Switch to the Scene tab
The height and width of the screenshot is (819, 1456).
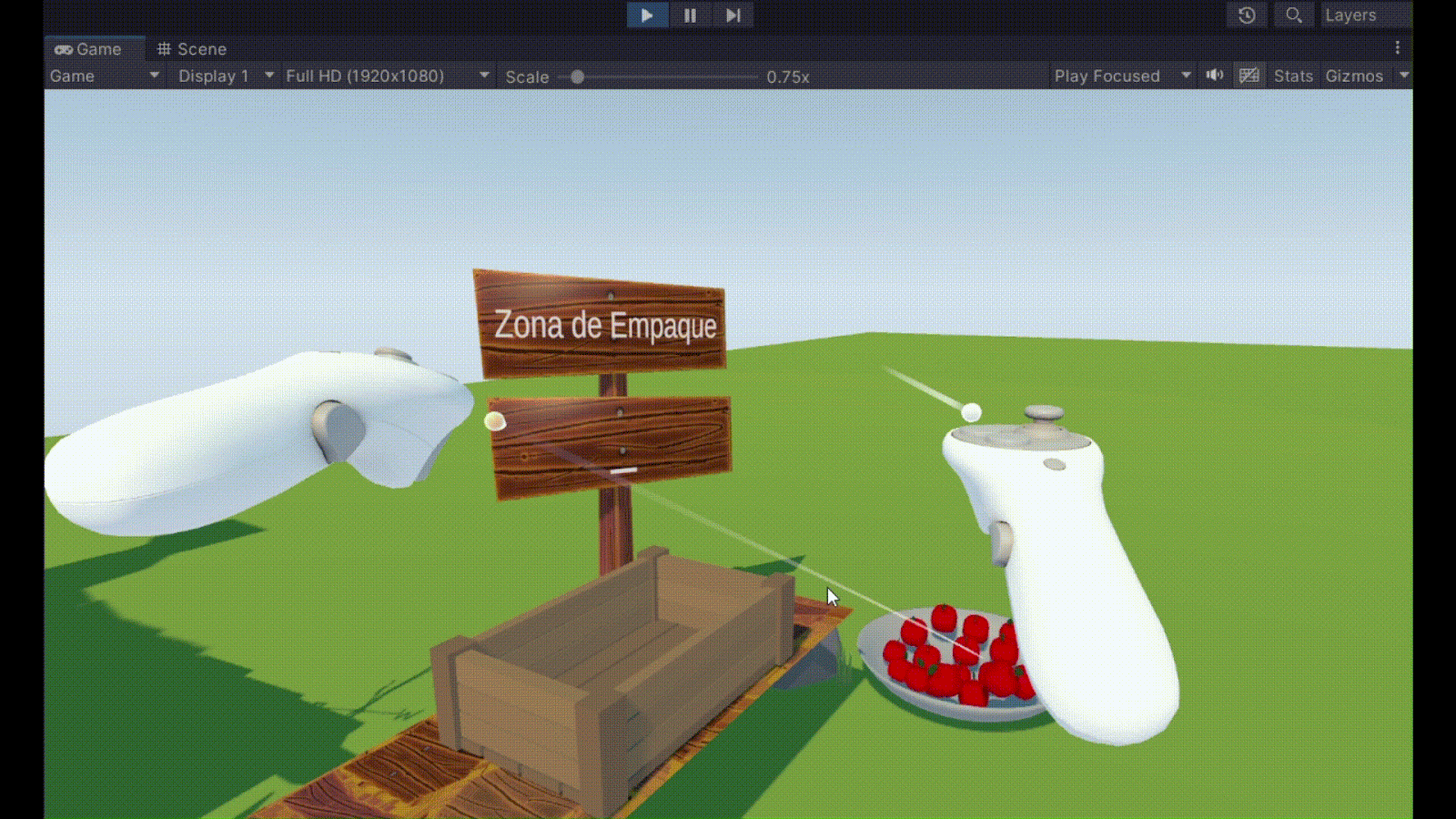pos(192,49)
